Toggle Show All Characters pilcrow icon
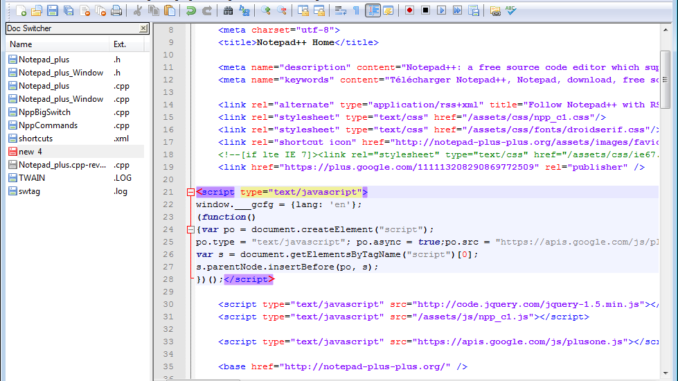Viewport: 678px width, 381px height. [x=356, y=11]
